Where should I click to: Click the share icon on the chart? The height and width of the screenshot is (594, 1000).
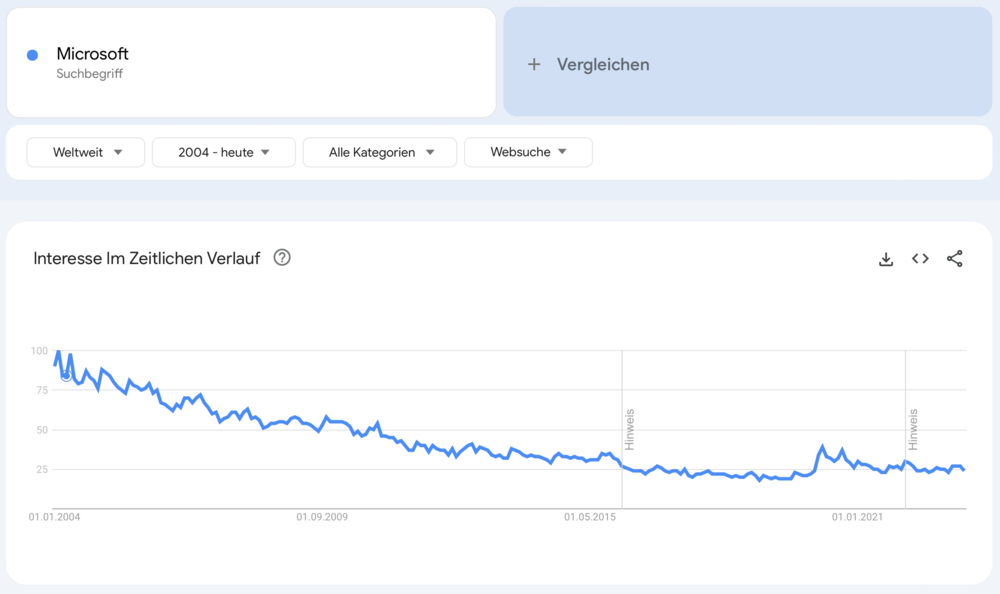click(955, 259)
